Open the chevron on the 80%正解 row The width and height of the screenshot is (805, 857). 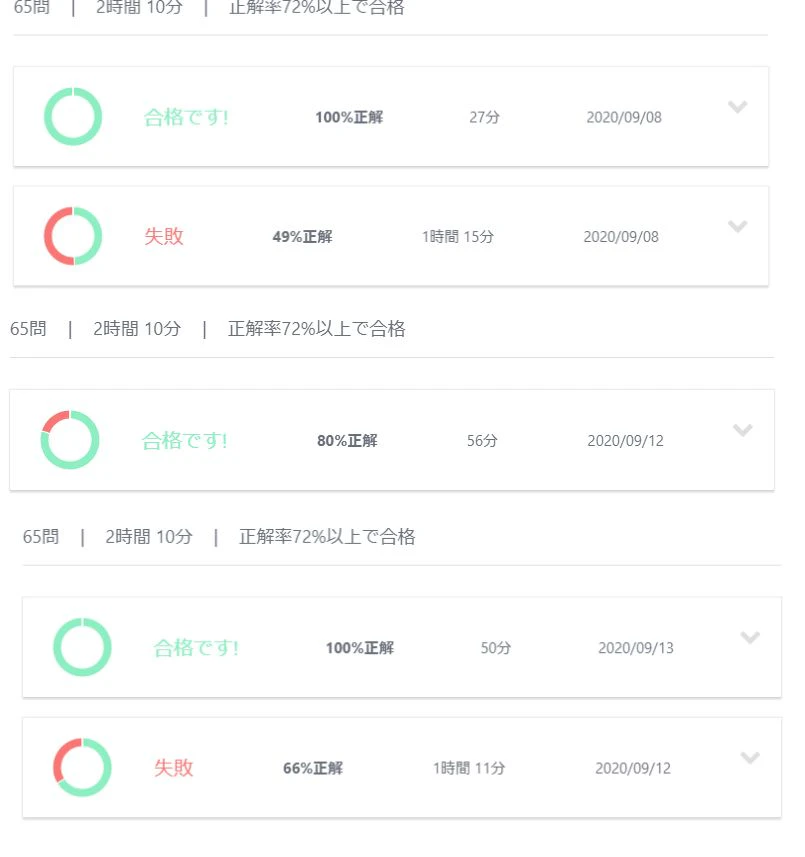[x=742, y=430]
